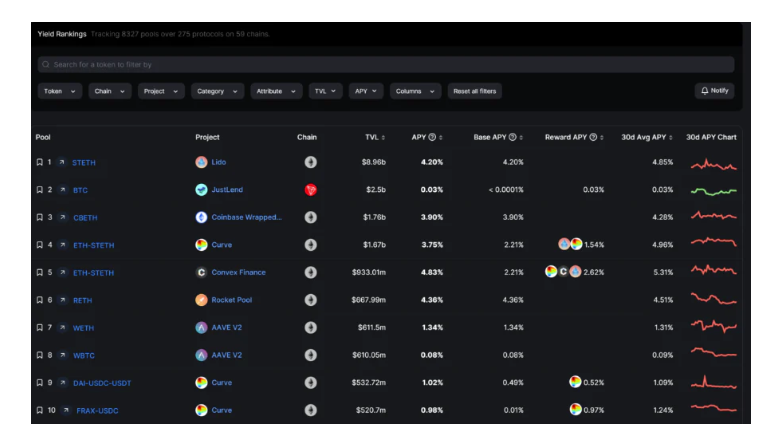Click the STETH 30d APY sparkline chart
The width and height of the screenshot is (772, 443).
coord(713,164)
